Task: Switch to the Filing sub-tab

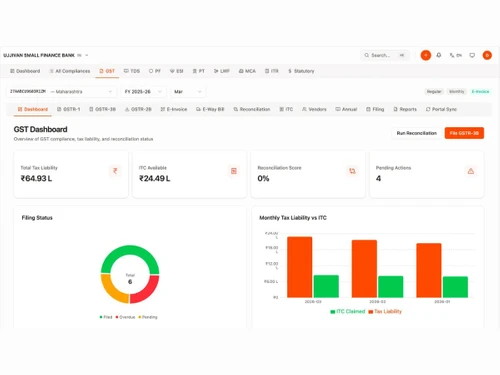Action: coord(375,109)
